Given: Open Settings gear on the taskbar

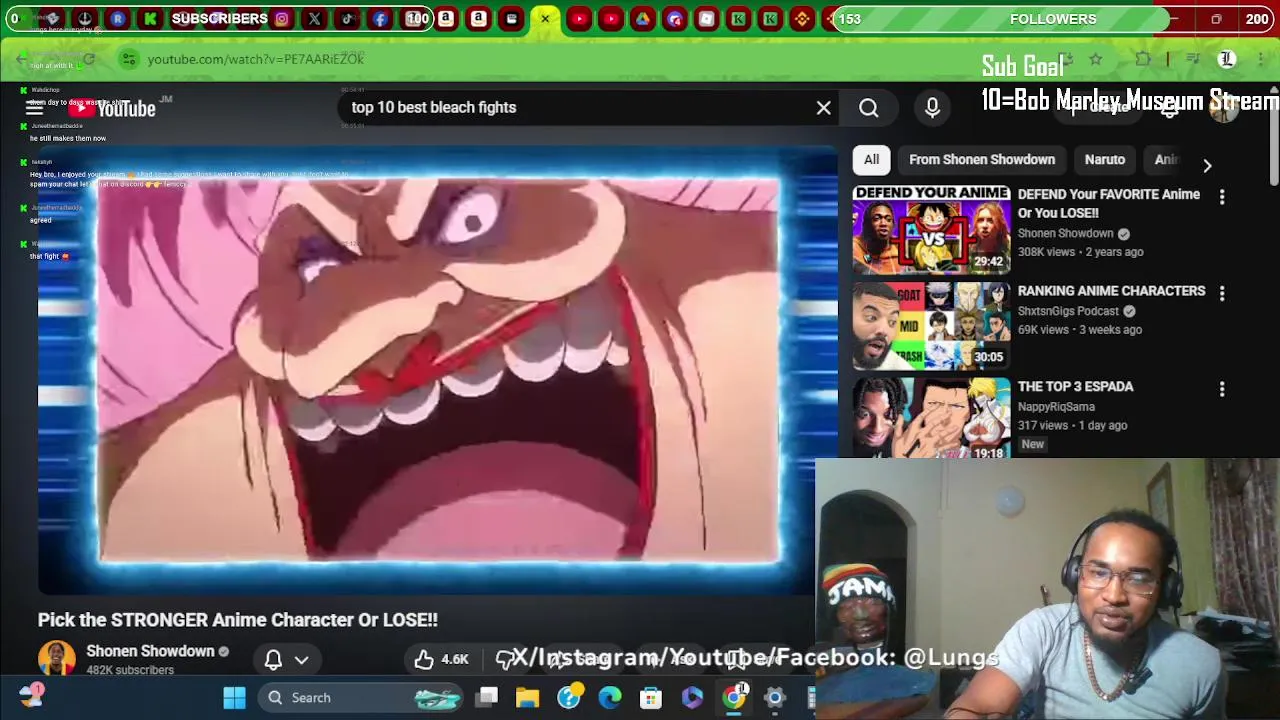Looking at the screenshot, I should point(775,697).
